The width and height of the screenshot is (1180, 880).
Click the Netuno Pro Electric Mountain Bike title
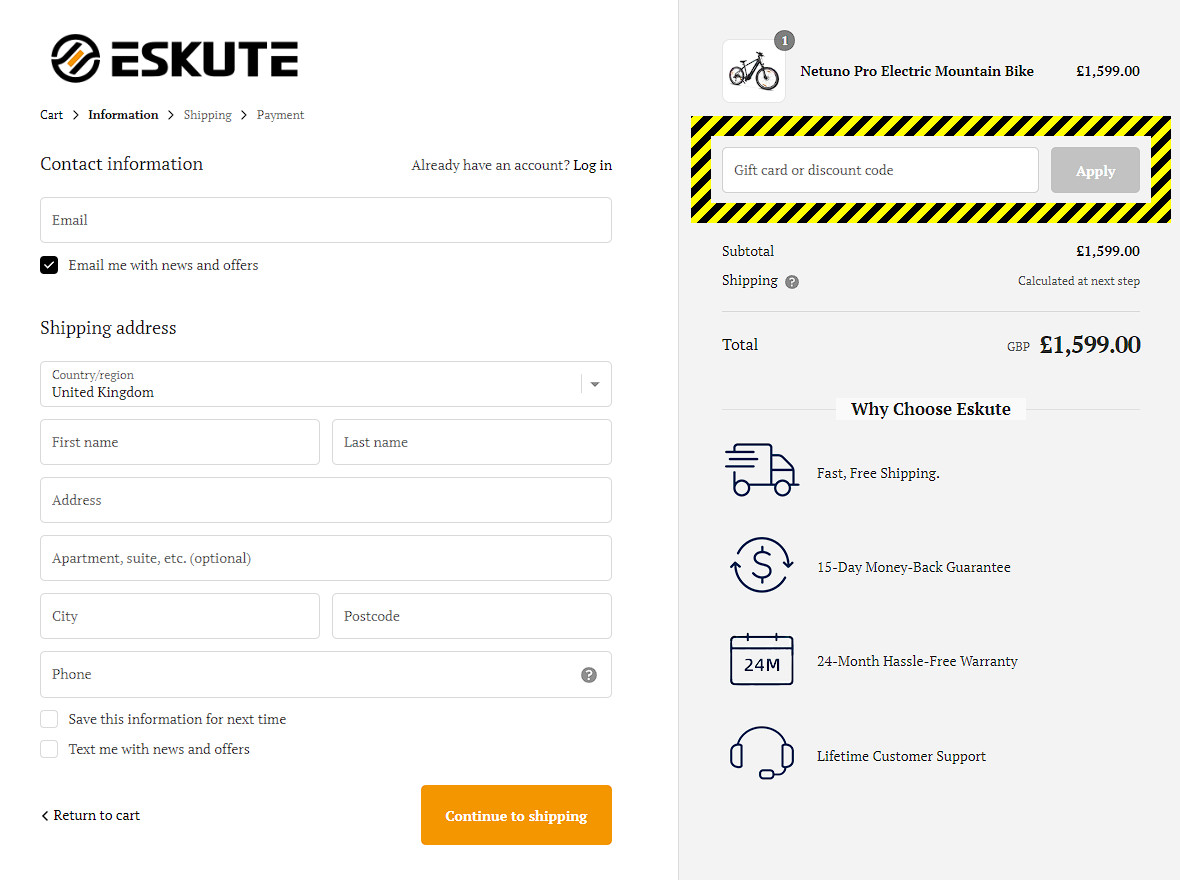point(917,72)
